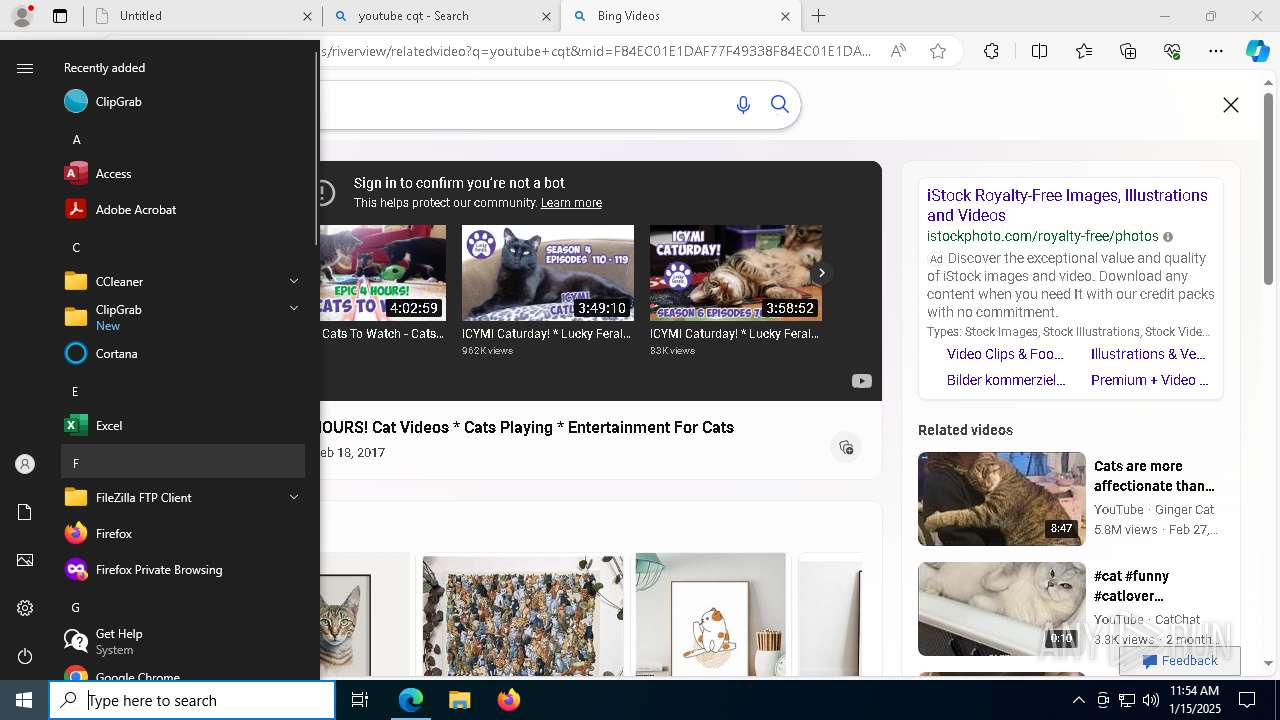Switch to Untitled tab

203,16
